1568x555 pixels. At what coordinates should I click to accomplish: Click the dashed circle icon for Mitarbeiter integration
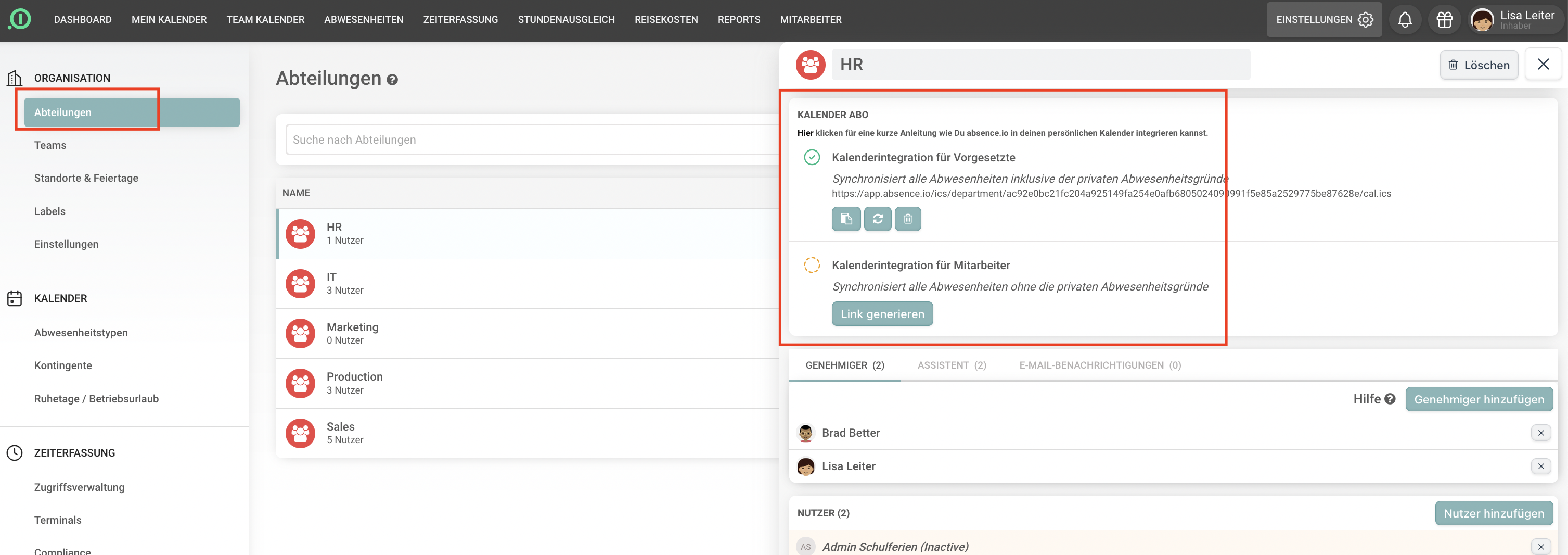point(812,265)
